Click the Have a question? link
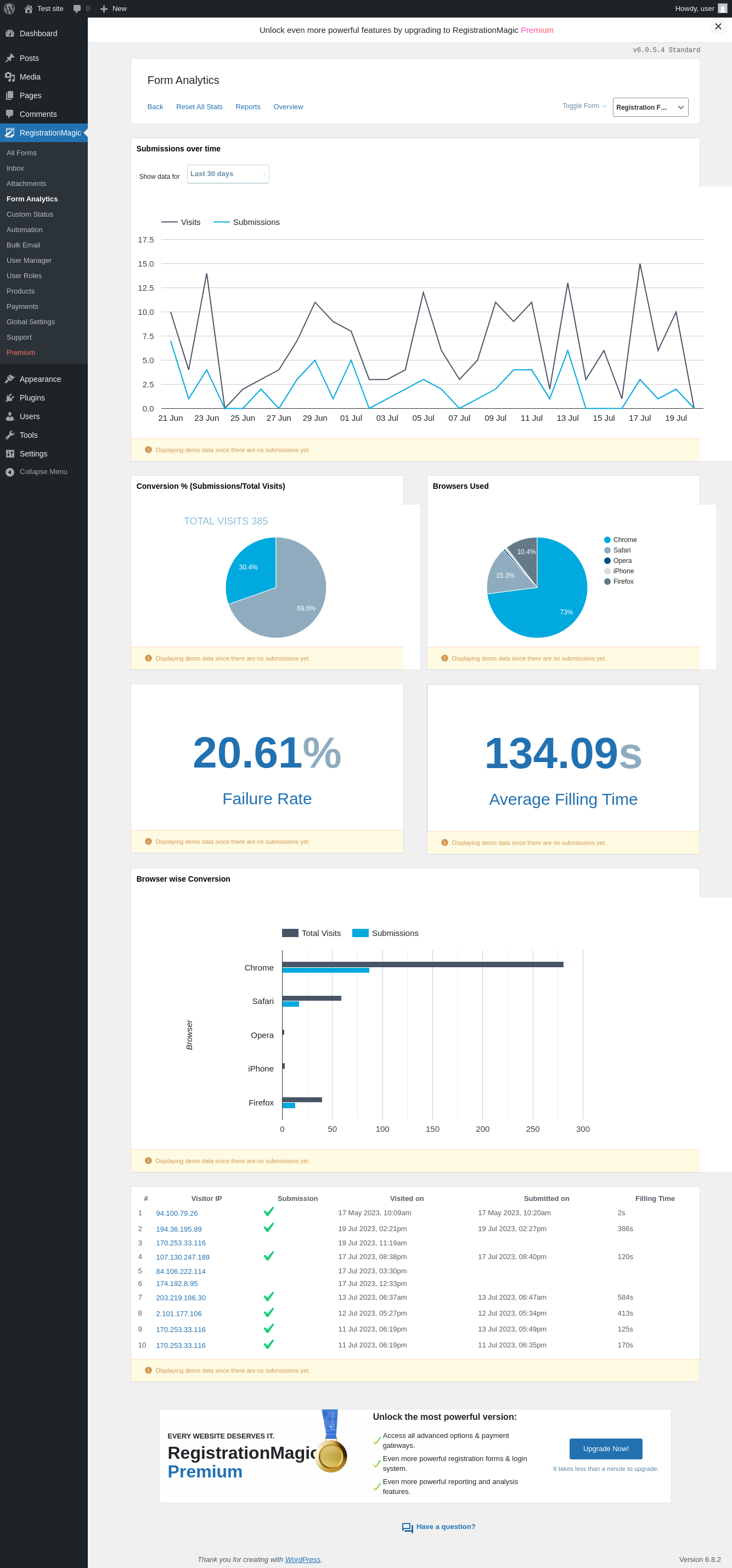The image size is (732, 1568). (446, 1527)
